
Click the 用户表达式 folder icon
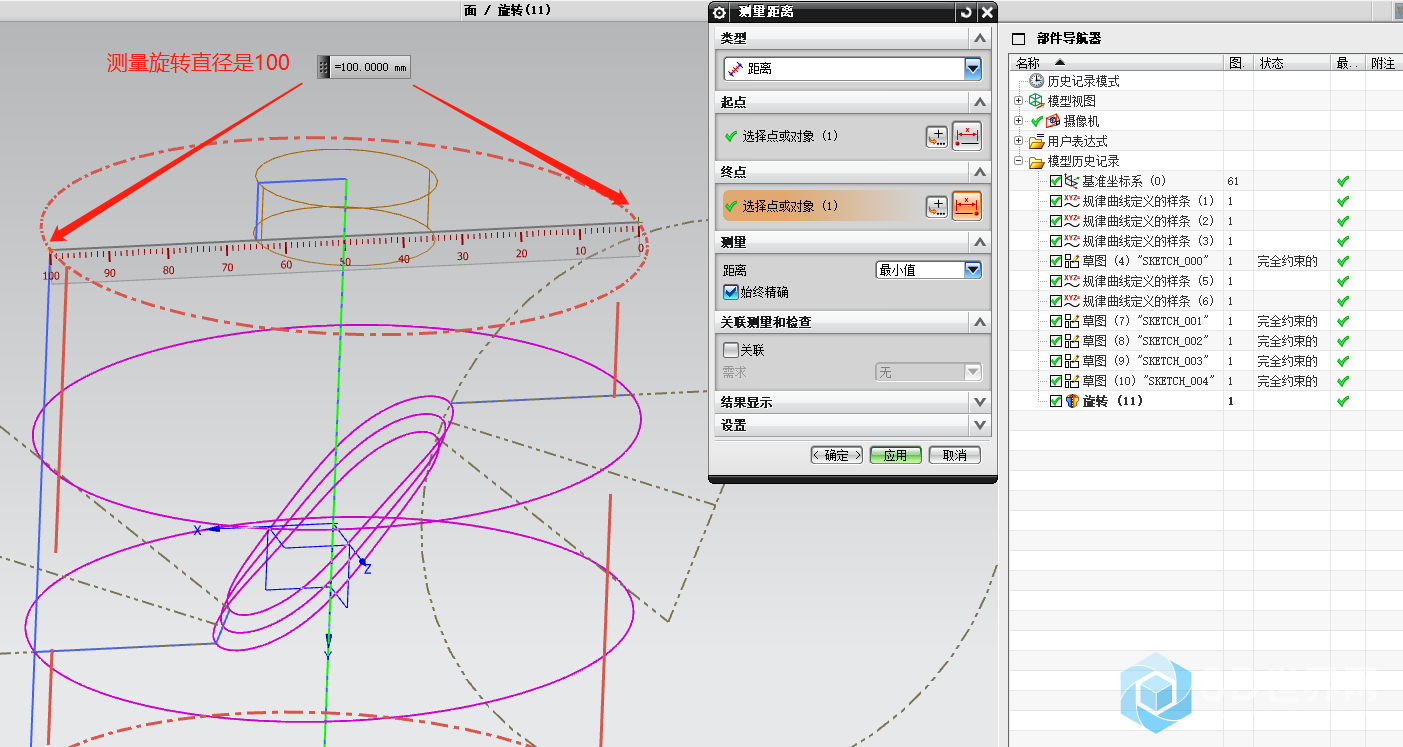click(1036, 141)
